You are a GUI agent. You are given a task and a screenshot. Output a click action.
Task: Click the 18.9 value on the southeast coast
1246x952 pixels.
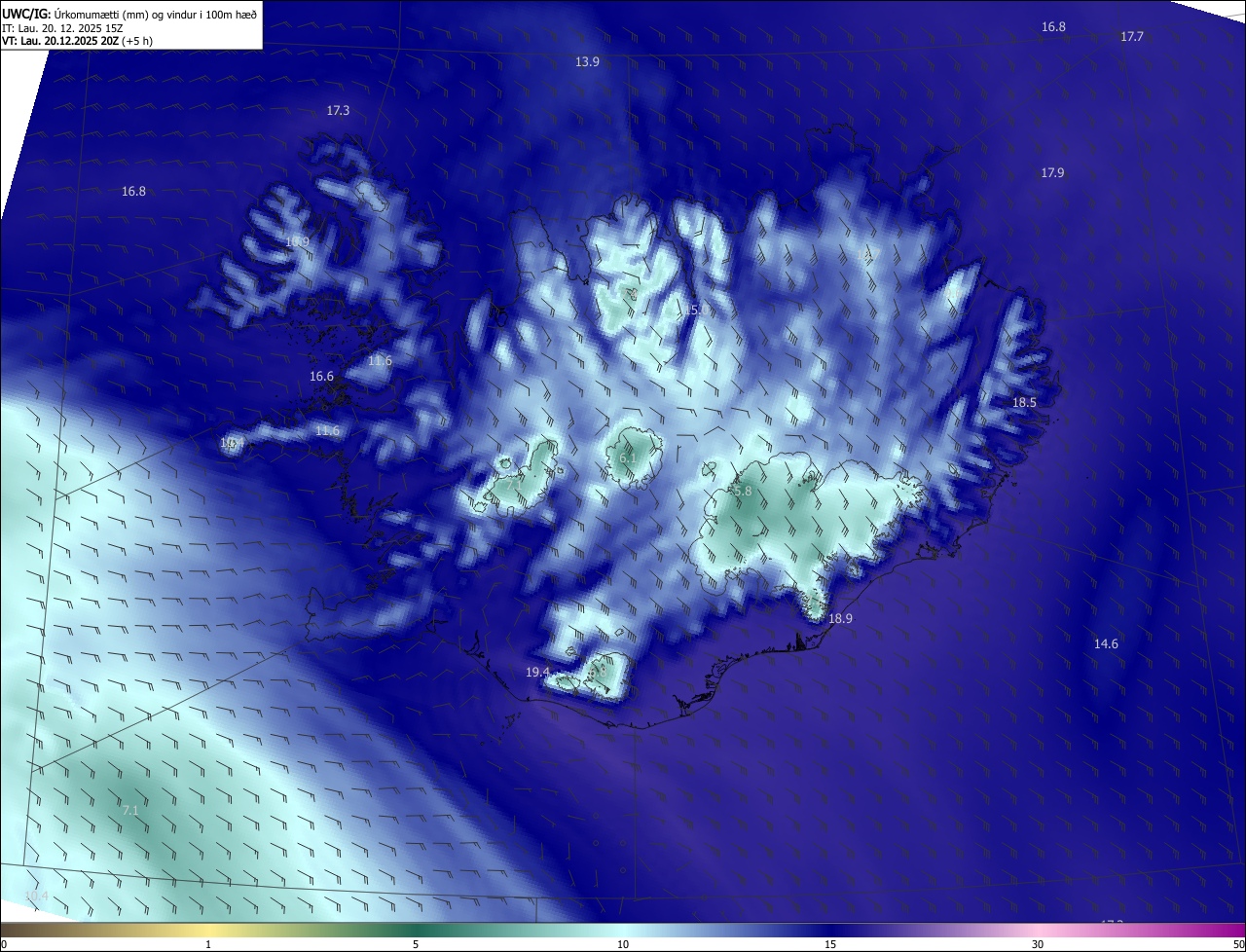(840, 619)
